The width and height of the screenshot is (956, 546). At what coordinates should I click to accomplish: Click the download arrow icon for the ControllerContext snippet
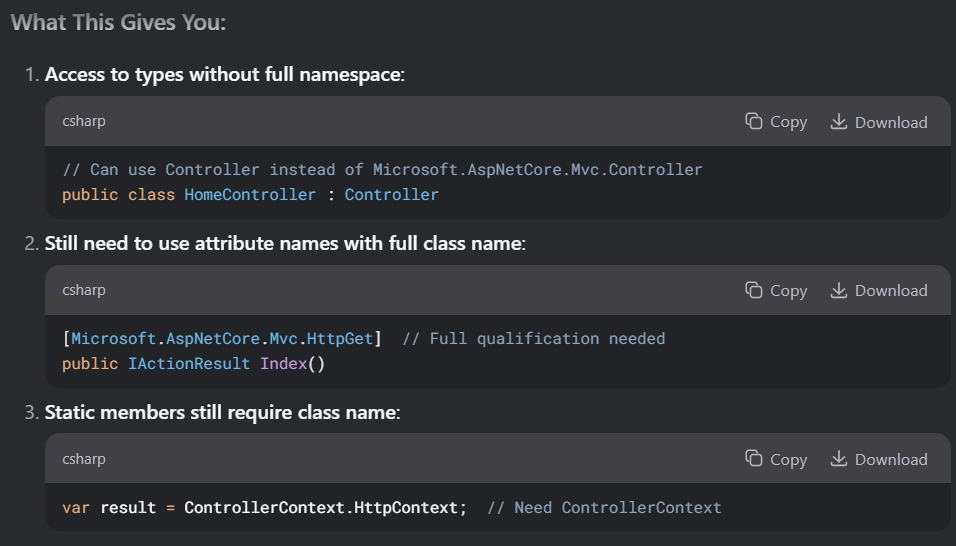839,458
